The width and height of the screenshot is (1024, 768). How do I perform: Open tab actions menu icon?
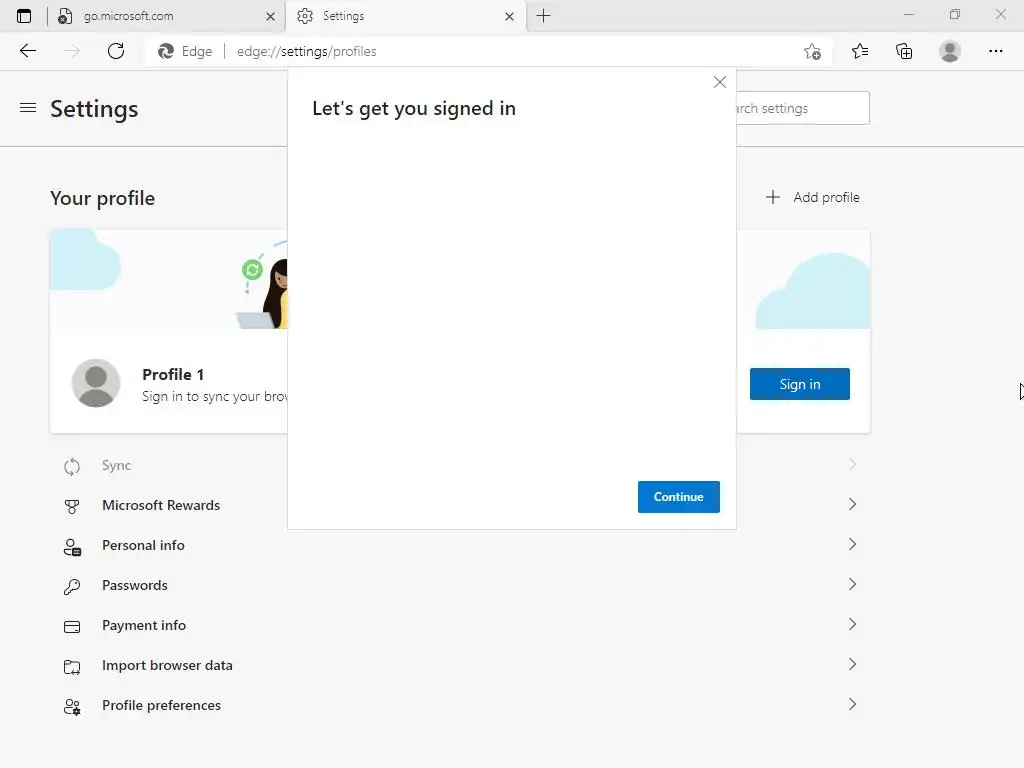tap(24, 16)
